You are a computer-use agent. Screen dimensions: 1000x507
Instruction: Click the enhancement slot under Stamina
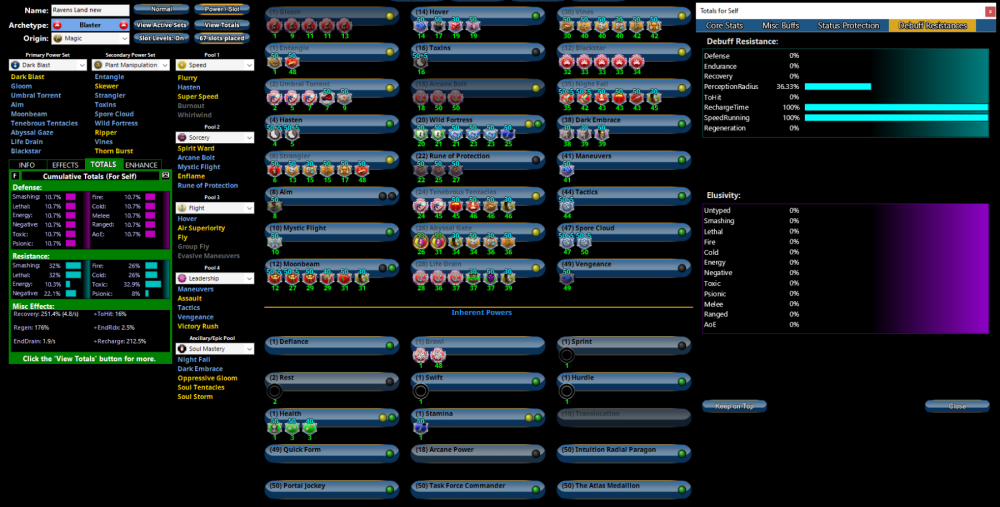(421, 426)
